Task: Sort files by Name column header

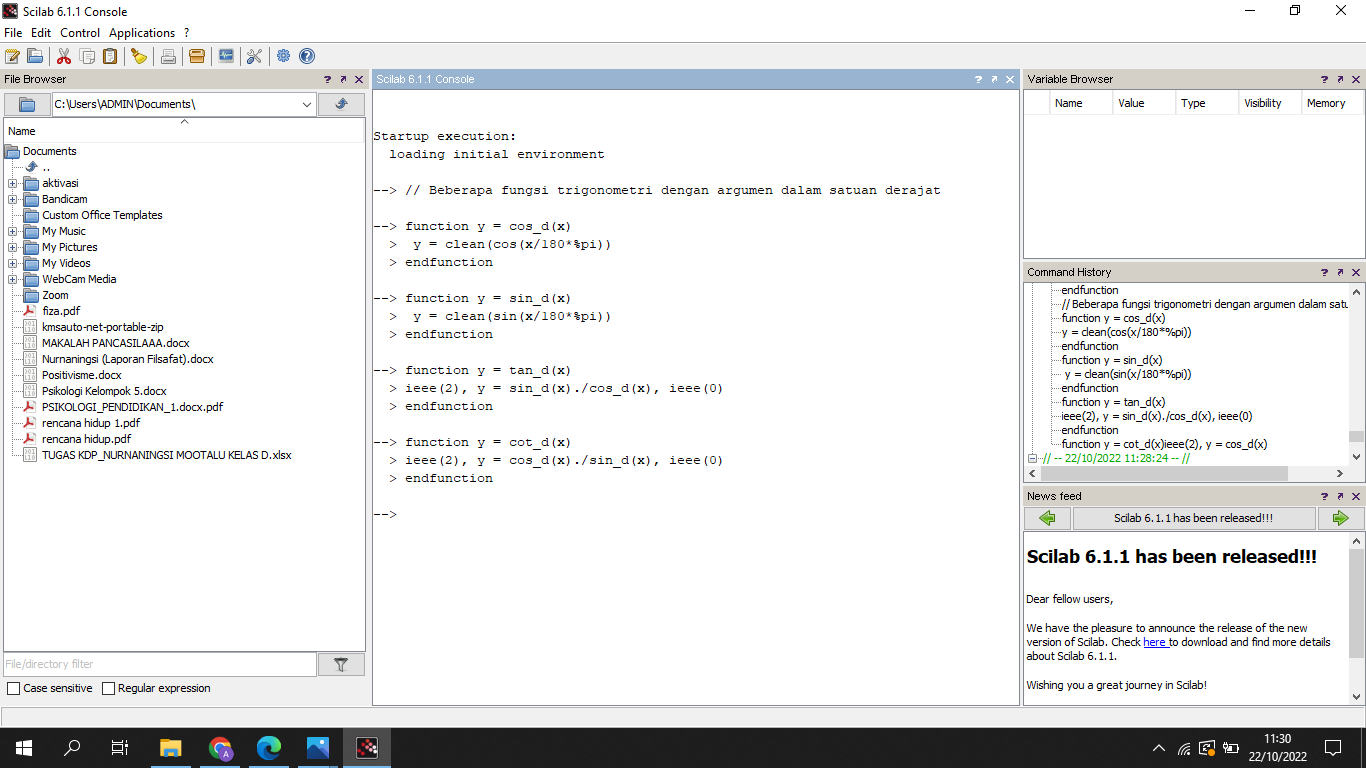Action: point(184,130)
